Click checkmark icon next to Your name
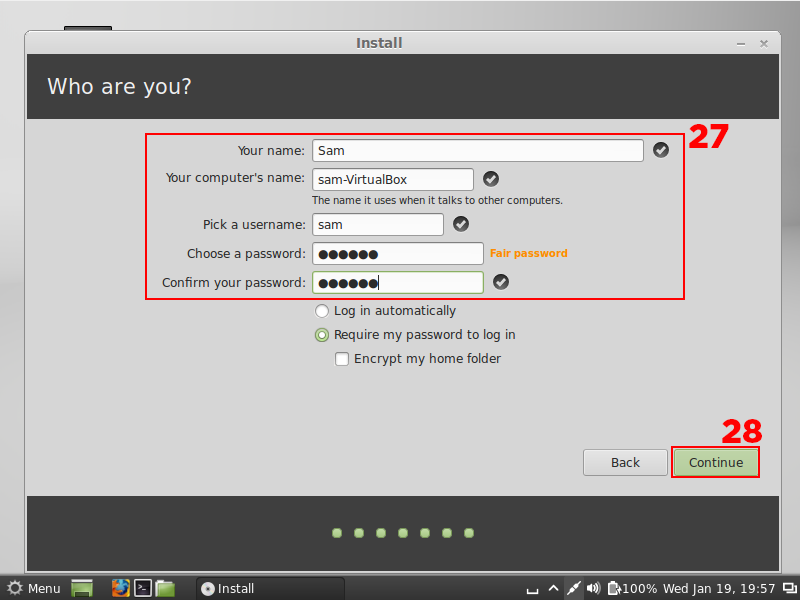 661,150
